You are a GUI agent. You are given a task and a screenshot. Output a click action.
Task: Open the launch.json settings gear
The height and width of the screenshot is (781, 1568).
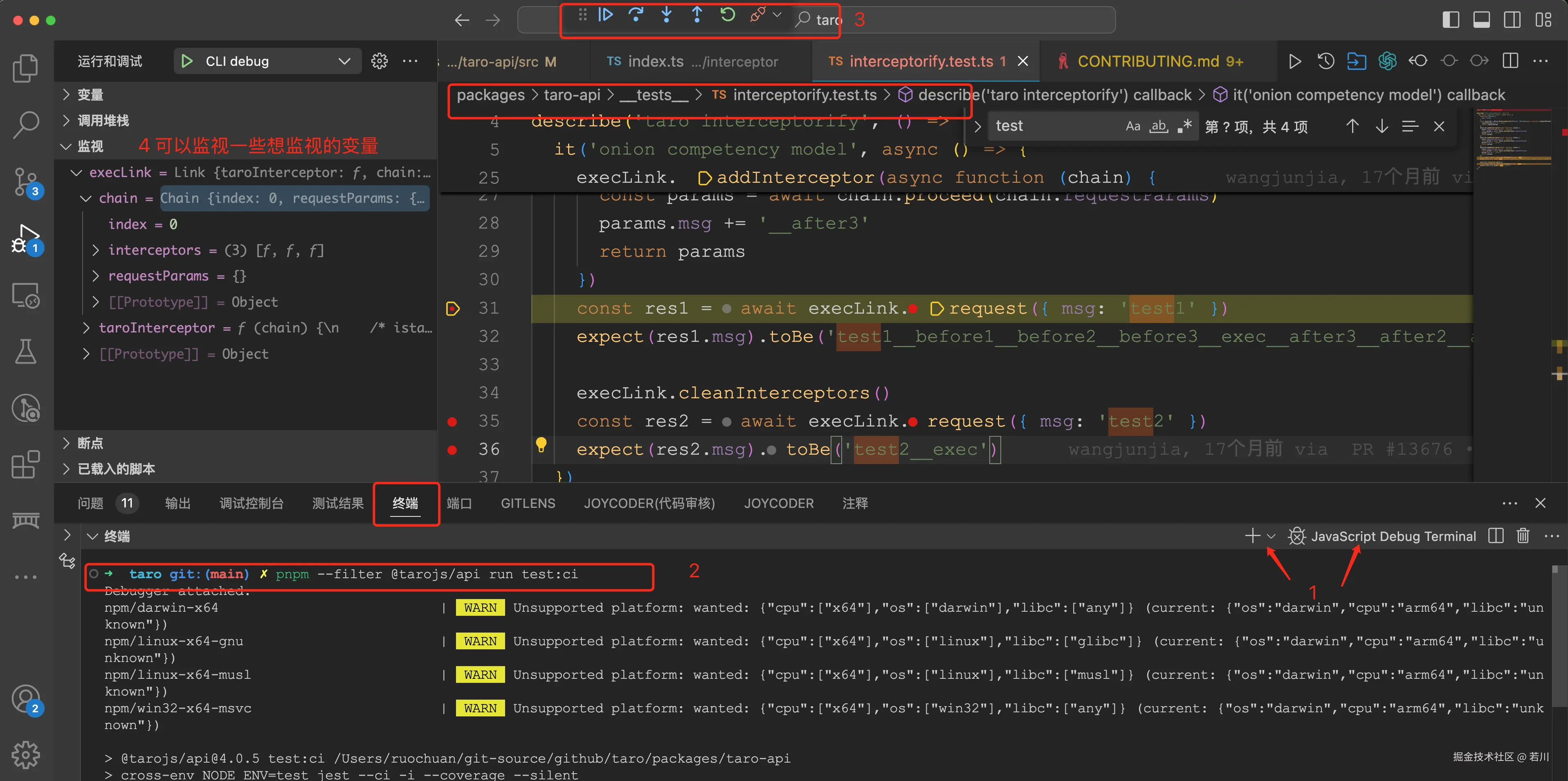[379, 61]
